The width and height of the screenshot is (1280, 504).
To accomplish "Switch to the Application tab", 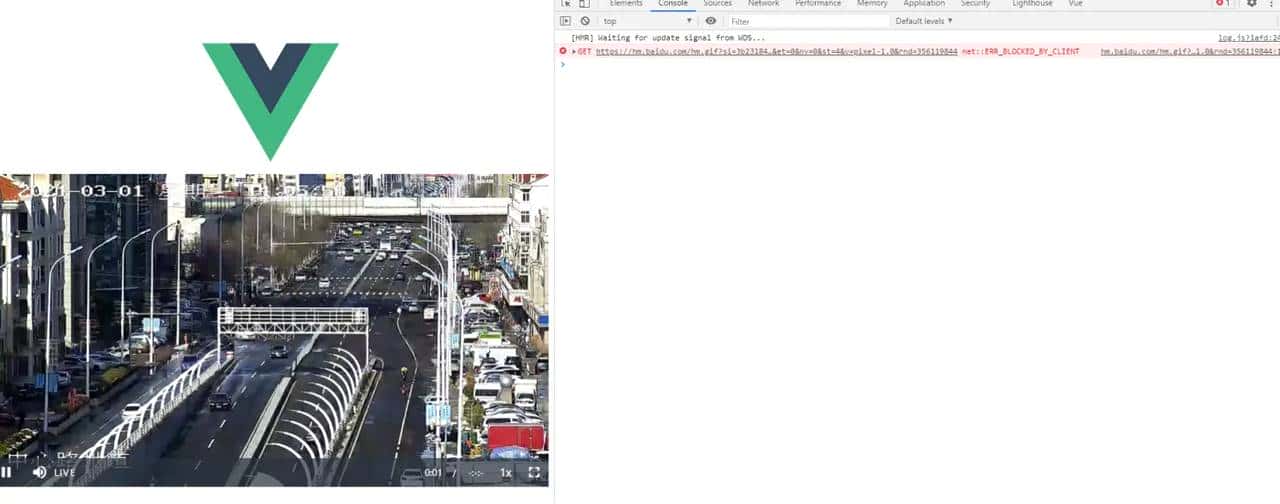I will pyautogui.click(x=924, y=4).
